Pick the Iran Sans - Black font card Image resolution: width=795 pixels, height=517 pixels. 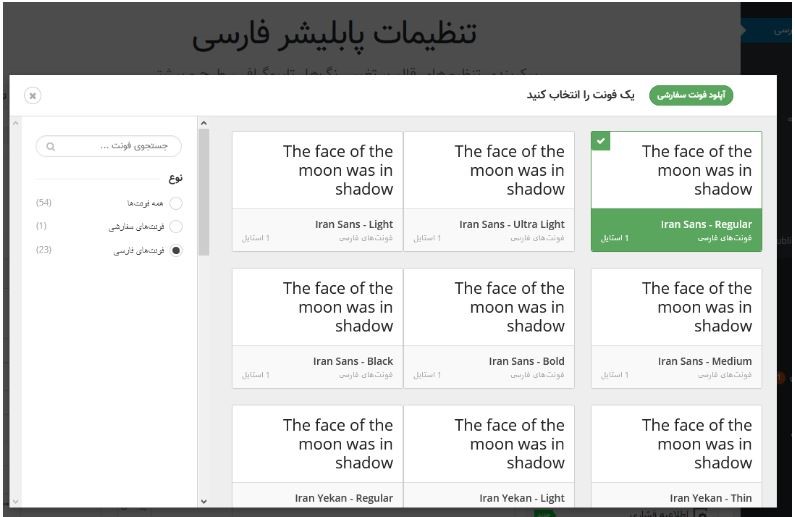point(318,328)
